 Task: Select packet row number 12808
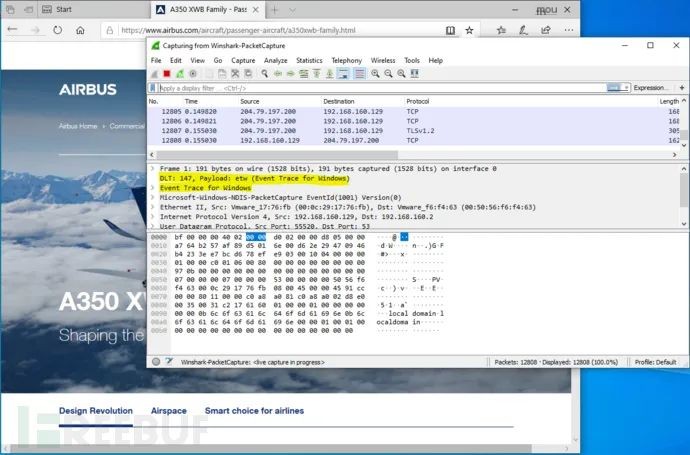(414, 140)
